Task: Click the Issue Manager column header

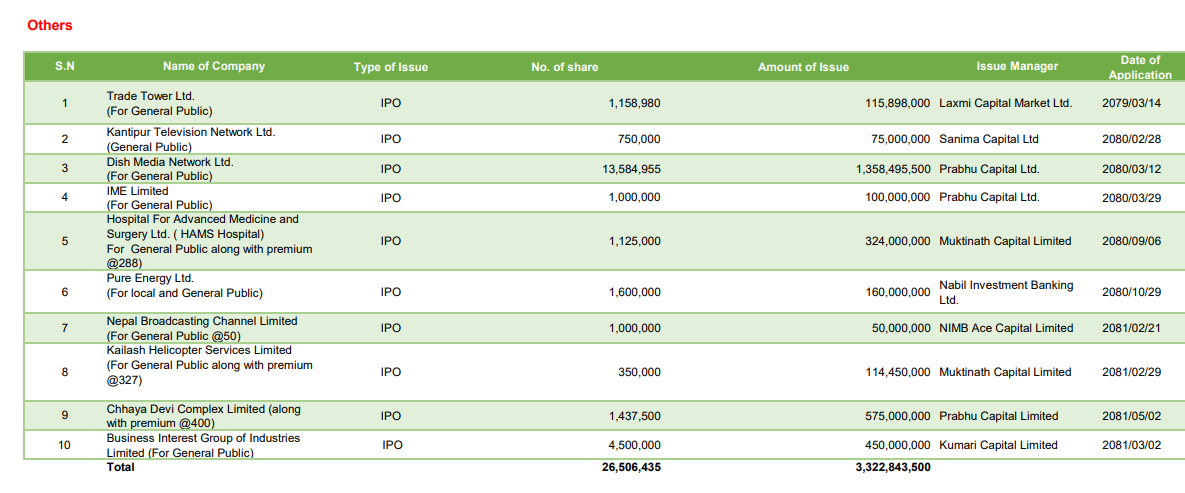Action: (1017, 67)
